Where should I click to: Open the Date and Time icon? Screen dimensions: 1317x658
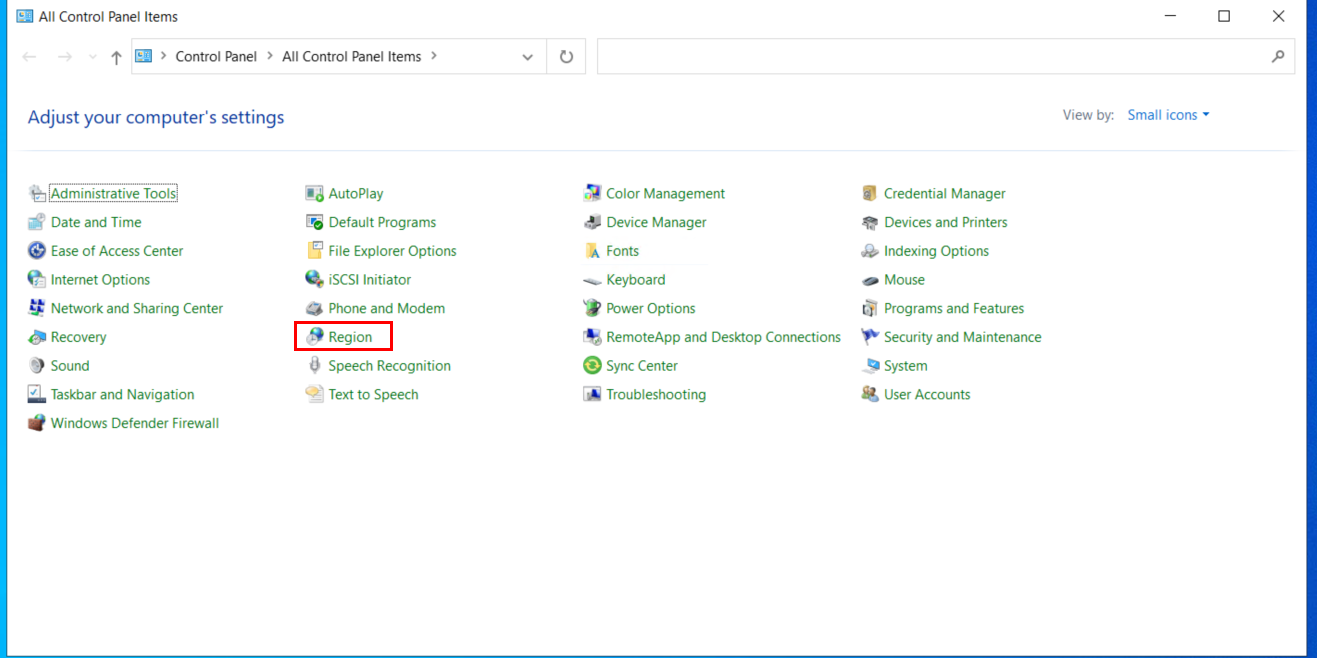tap(37, 222)
